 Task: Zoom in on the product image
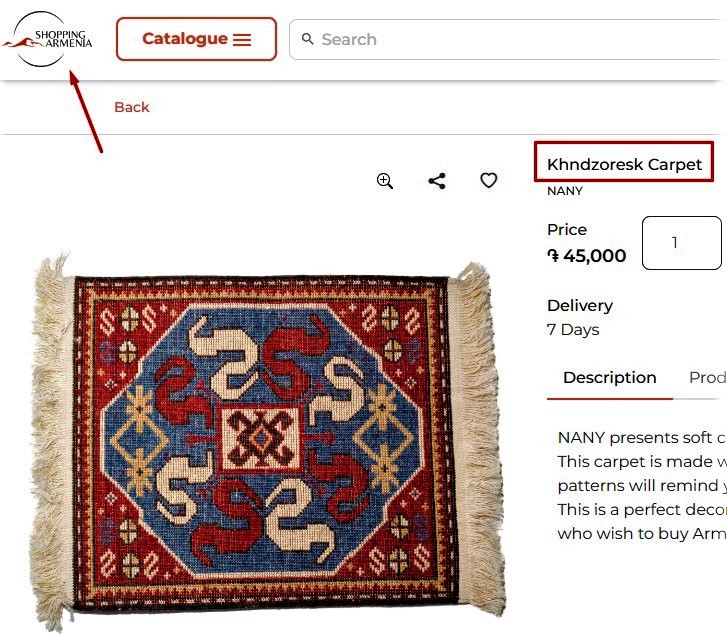385,181
